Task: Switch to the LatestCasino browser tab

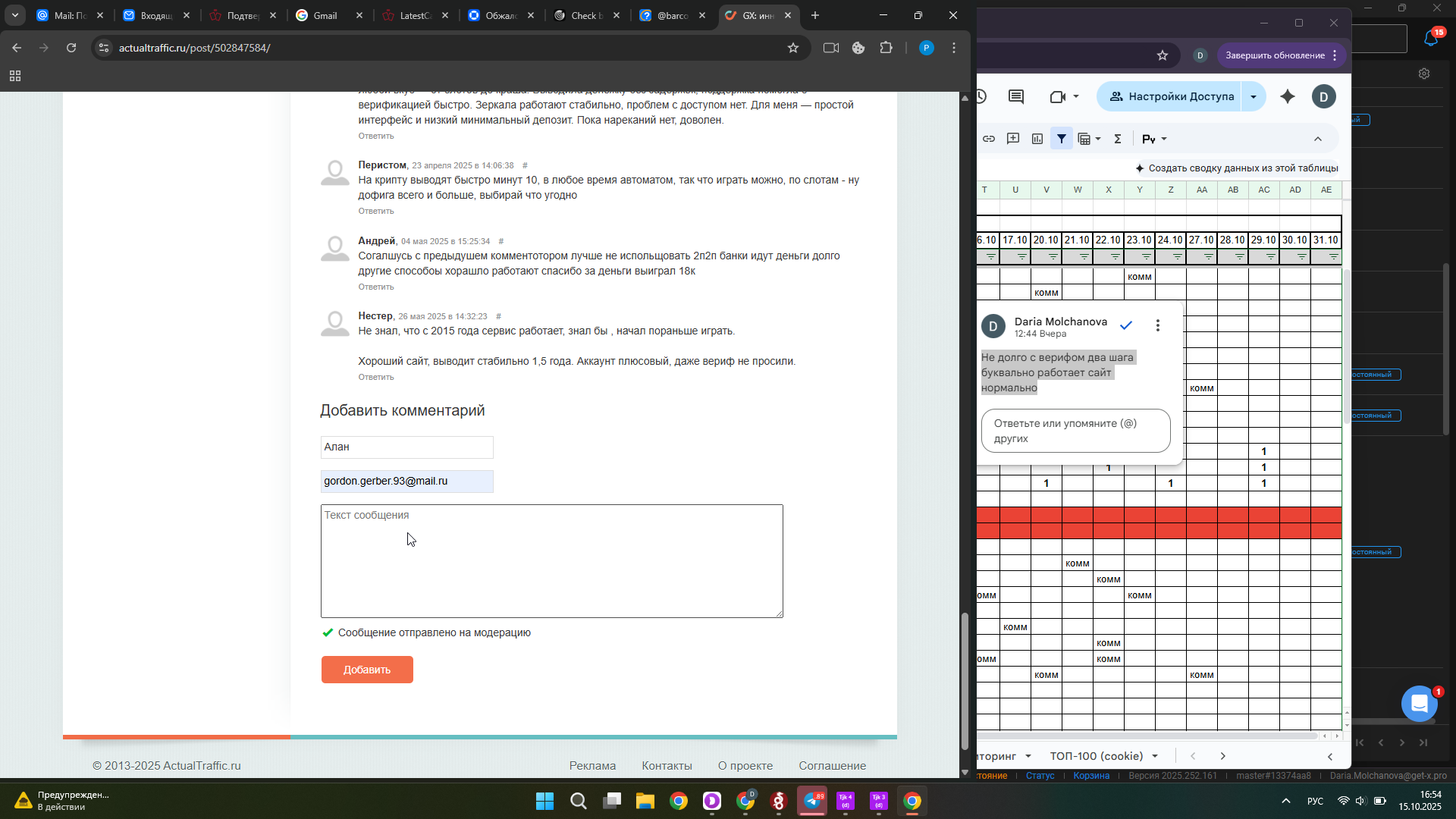Action: [414, 15]
